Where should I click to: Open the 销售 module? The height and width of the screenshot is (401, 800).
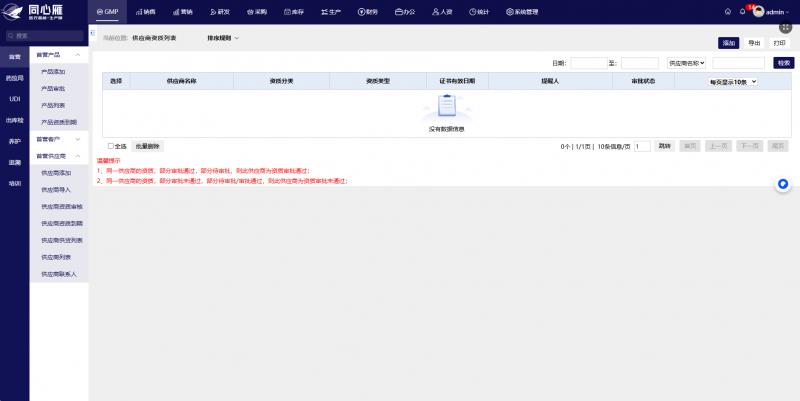pos(145,12)
